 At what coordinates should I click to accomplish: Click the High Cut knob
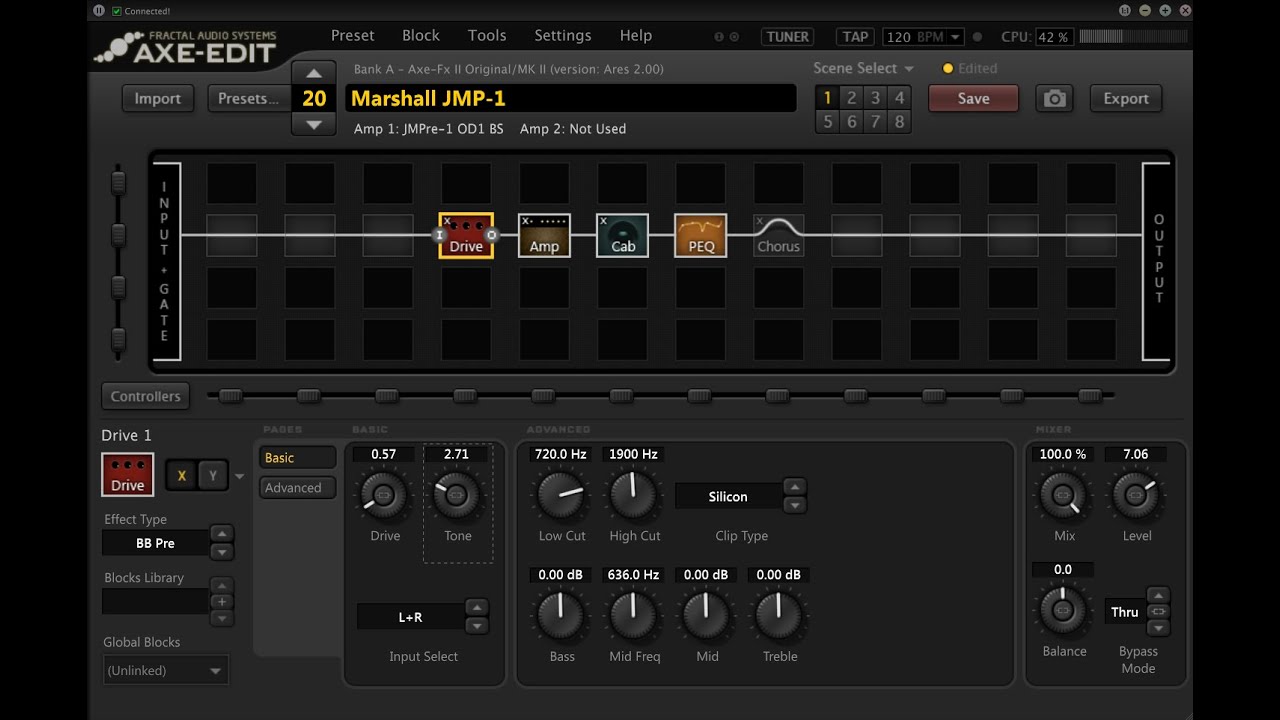click(x=634, y=494)
